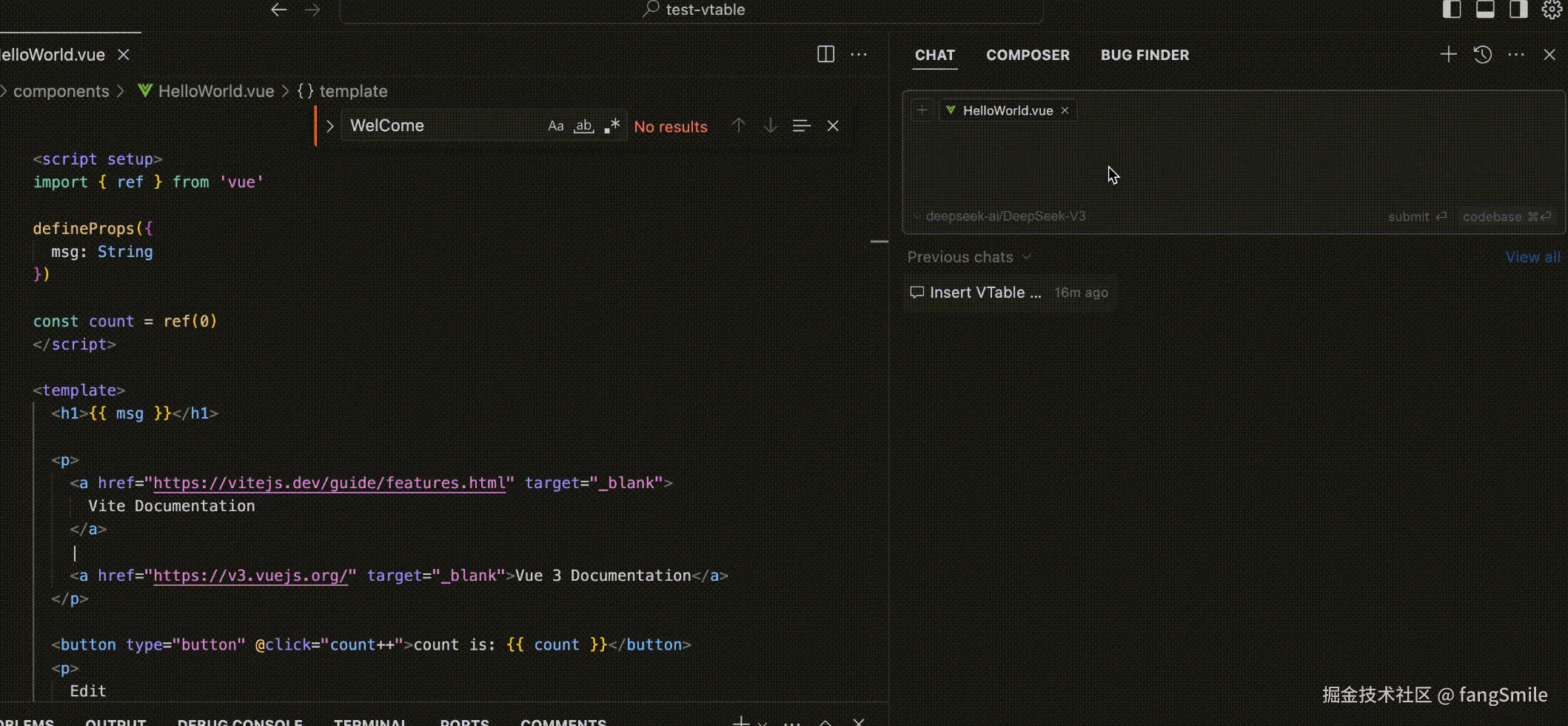Image resolution: width=1568 pixels, height=726 pixels.
Task: Toggle the primary sidebar layout icon
Action: (x=1452, y=10)
